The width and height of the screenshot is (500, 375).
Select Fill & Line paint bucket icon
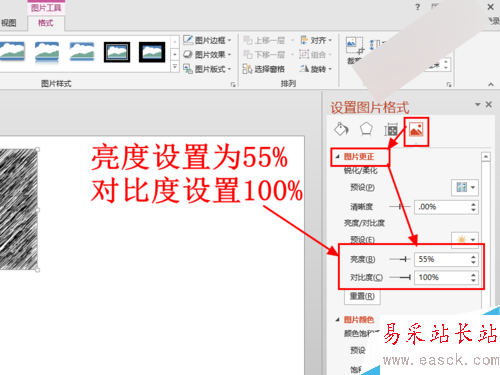(341, 129)
